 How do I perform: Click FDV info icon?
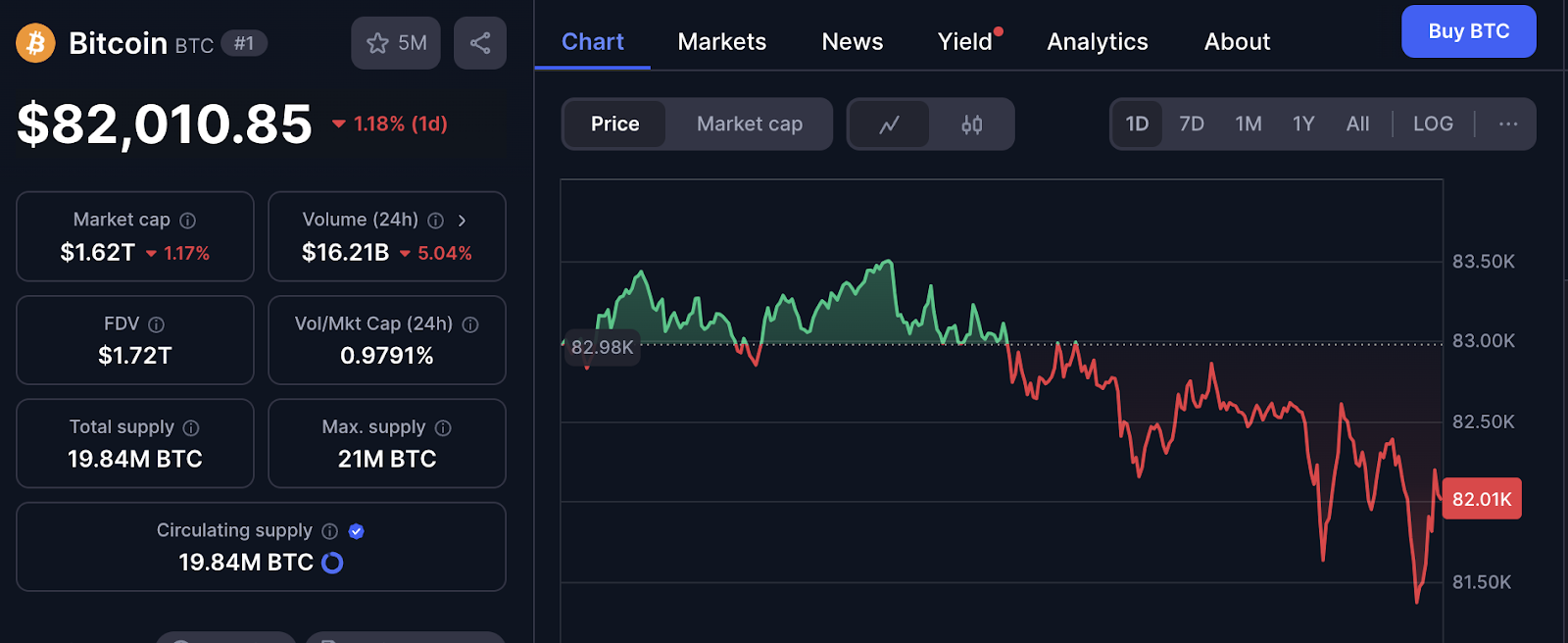coord(156,324)
